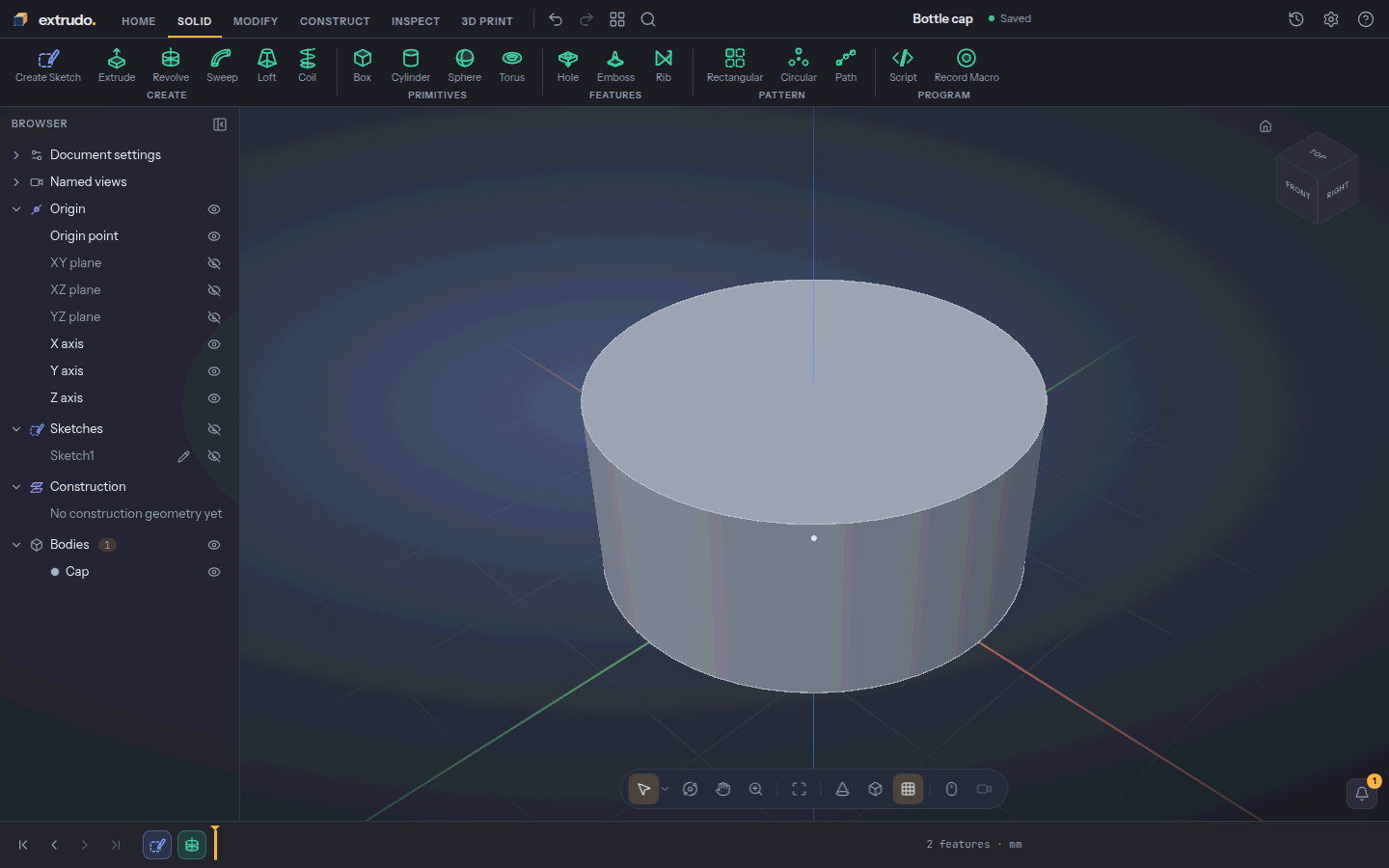Open the 3D PRINT tab

tap(487, 20)
